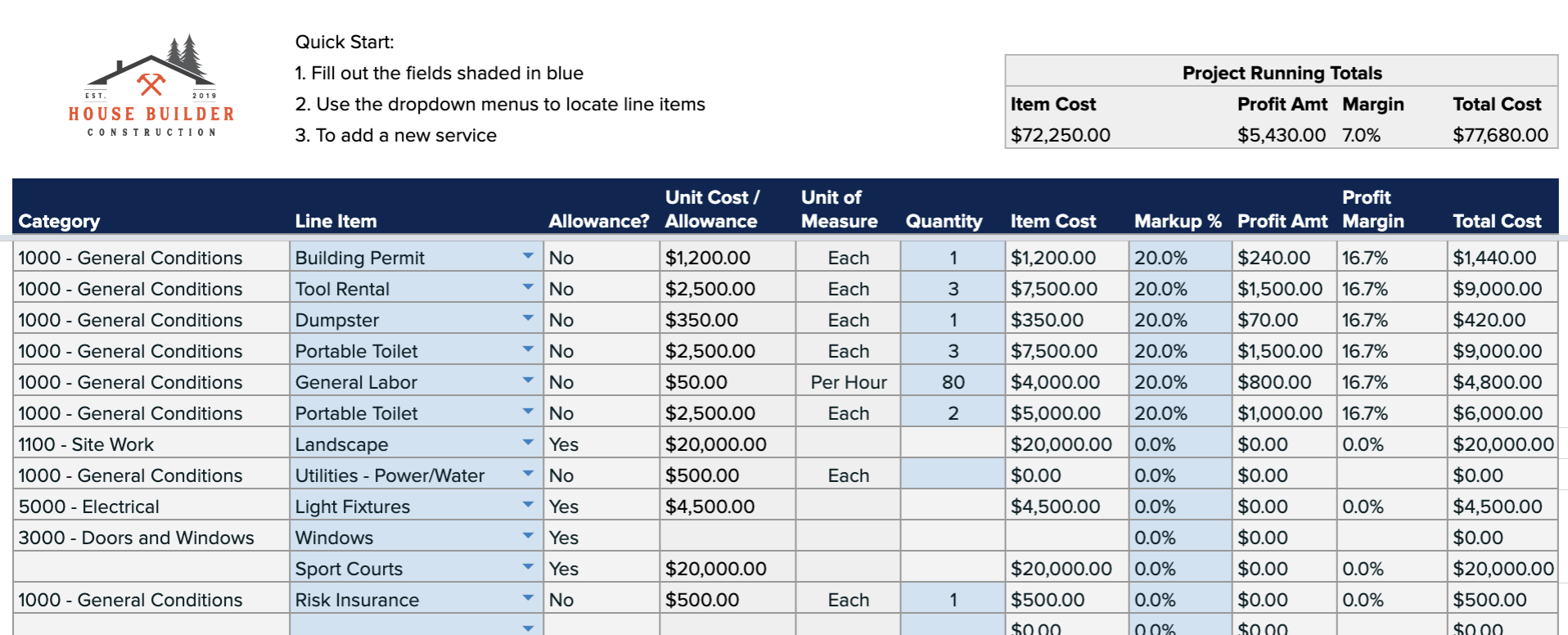
Task: Select the $6,000.00 Total Cost cell
Action: 1502,412
